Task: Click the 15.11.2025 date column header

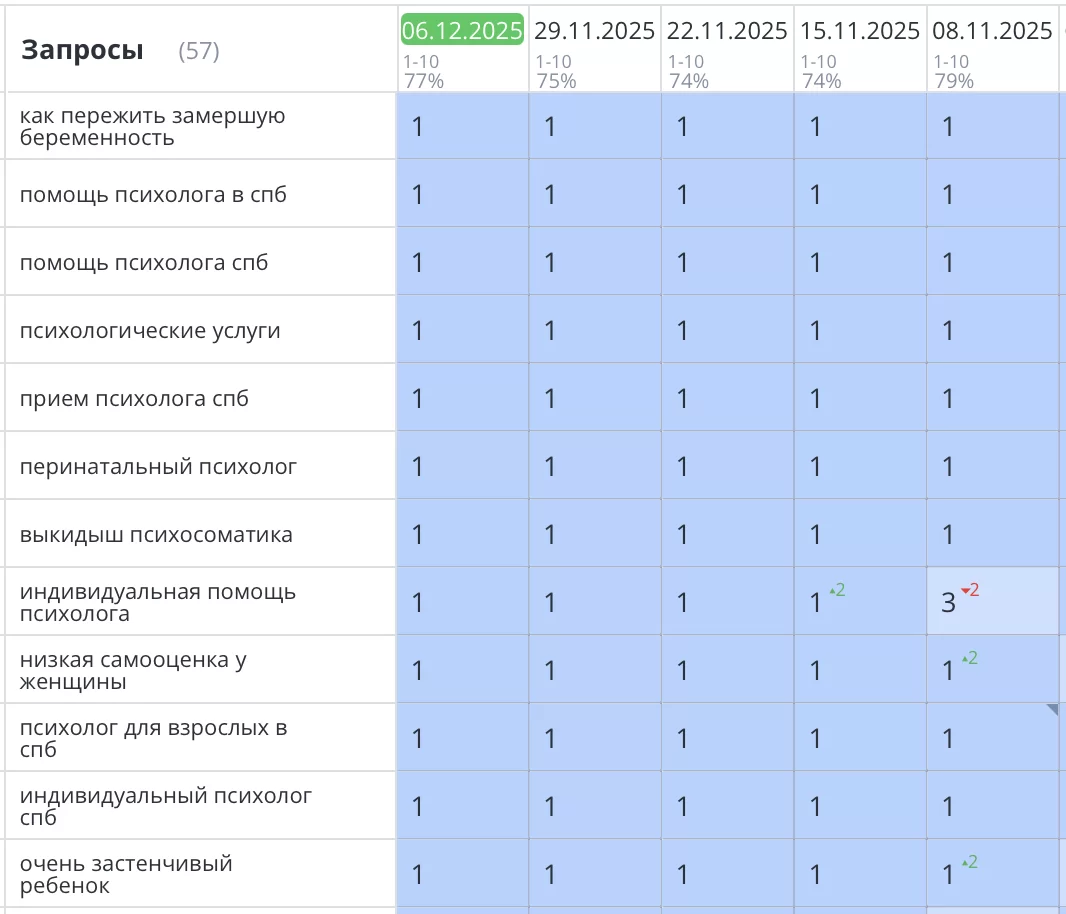Action: tap(859, 31)
